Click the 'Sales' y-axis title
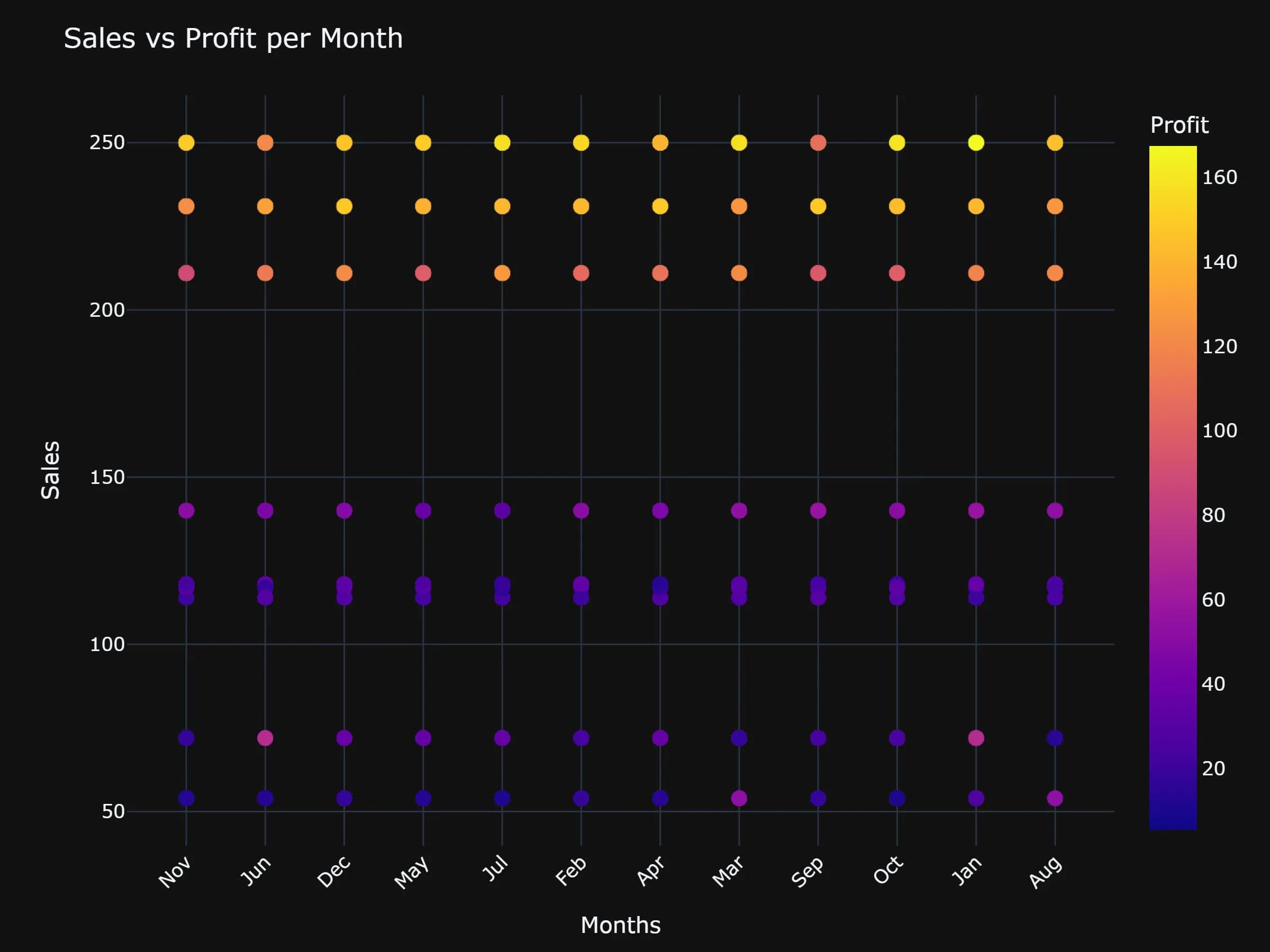Screen dimensions: 1270x952 [x=50, y=470]
